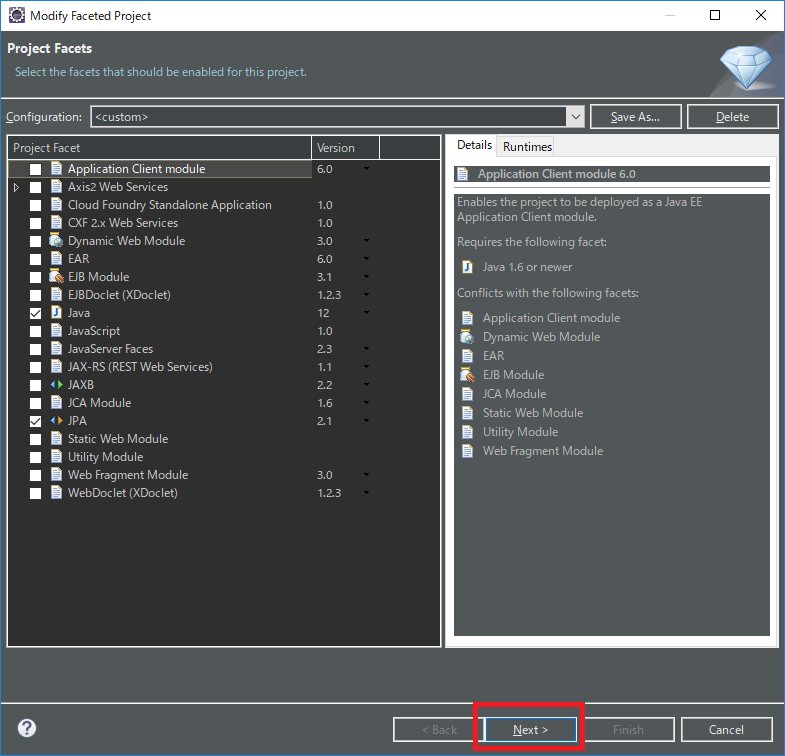Click the Next button
Screen dimensions: 785x756
click(530, 729)
